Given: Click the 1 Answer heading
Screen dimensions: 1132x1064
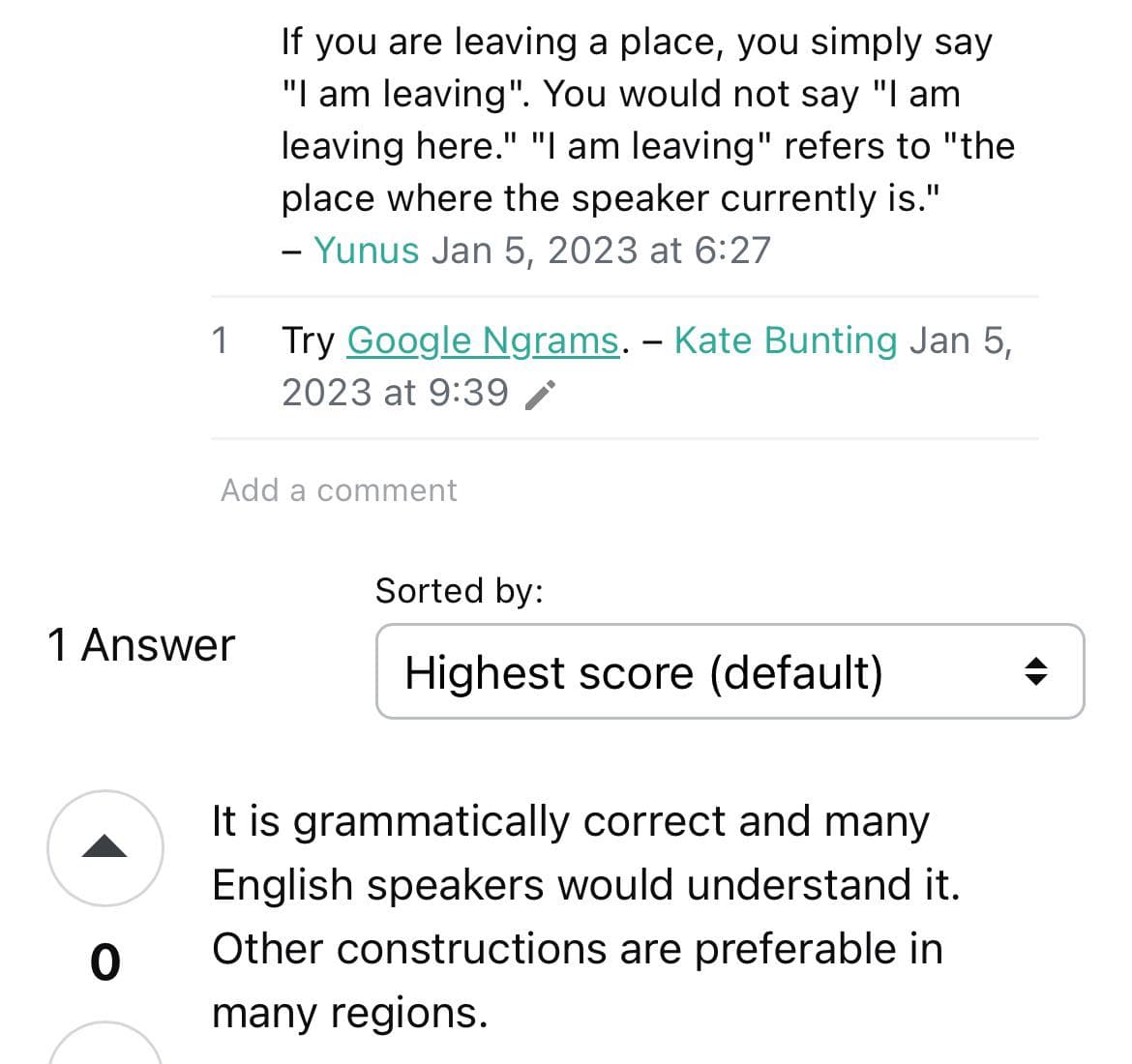Looking at the screenshot, I should coord(141,644).
